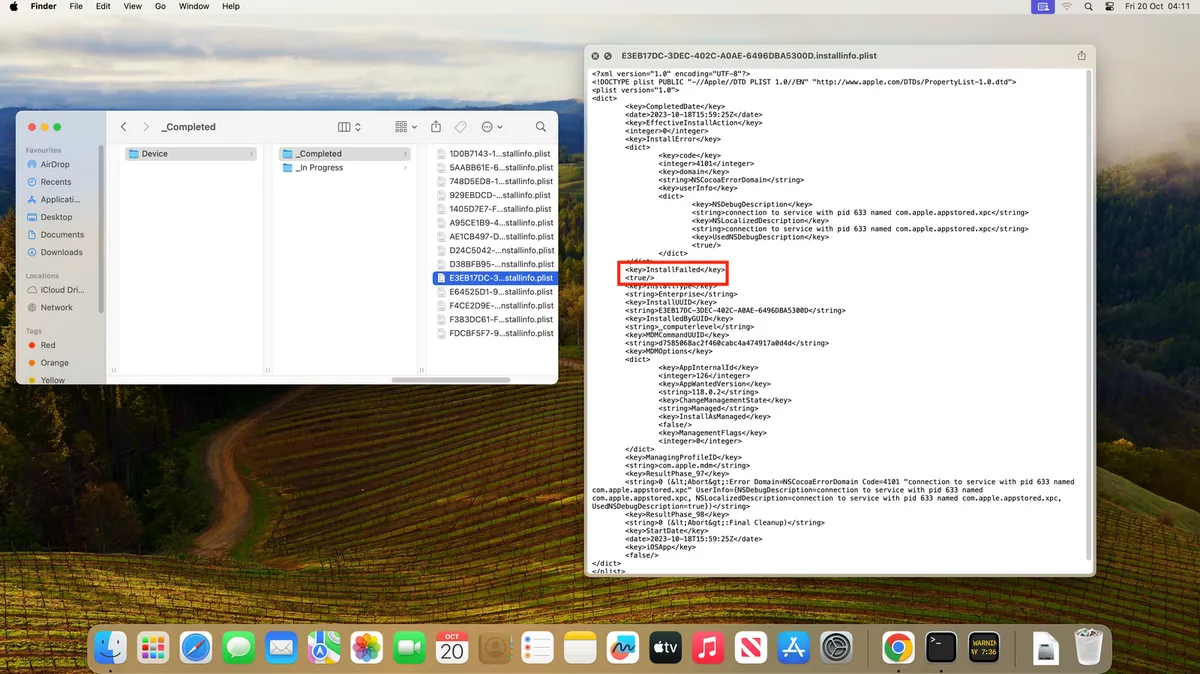Click Share icon in plist preview window
The image size is (1200, 674).
click(x=1081, y=56)
